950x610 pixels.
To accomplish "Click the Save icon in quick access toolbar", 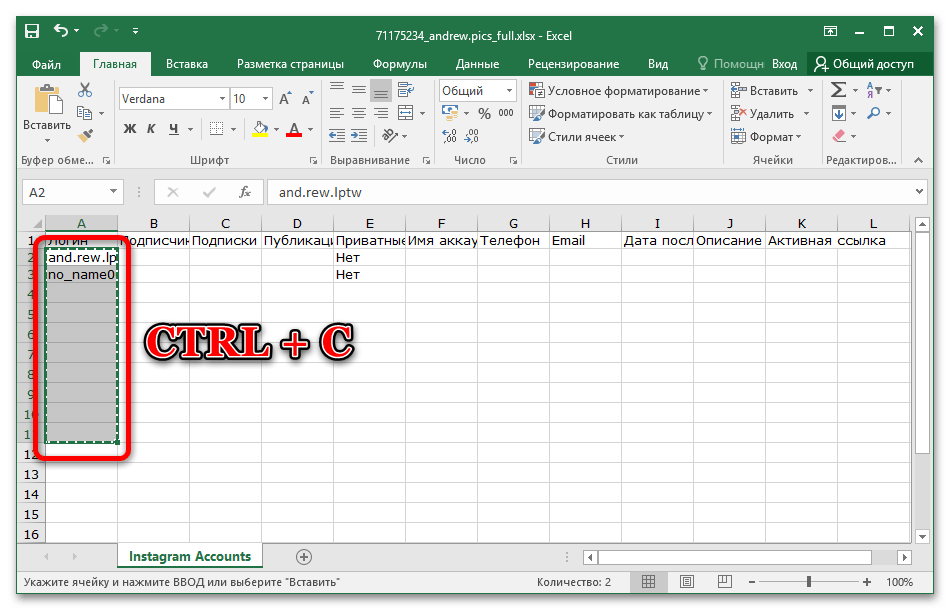I will 32,35.
